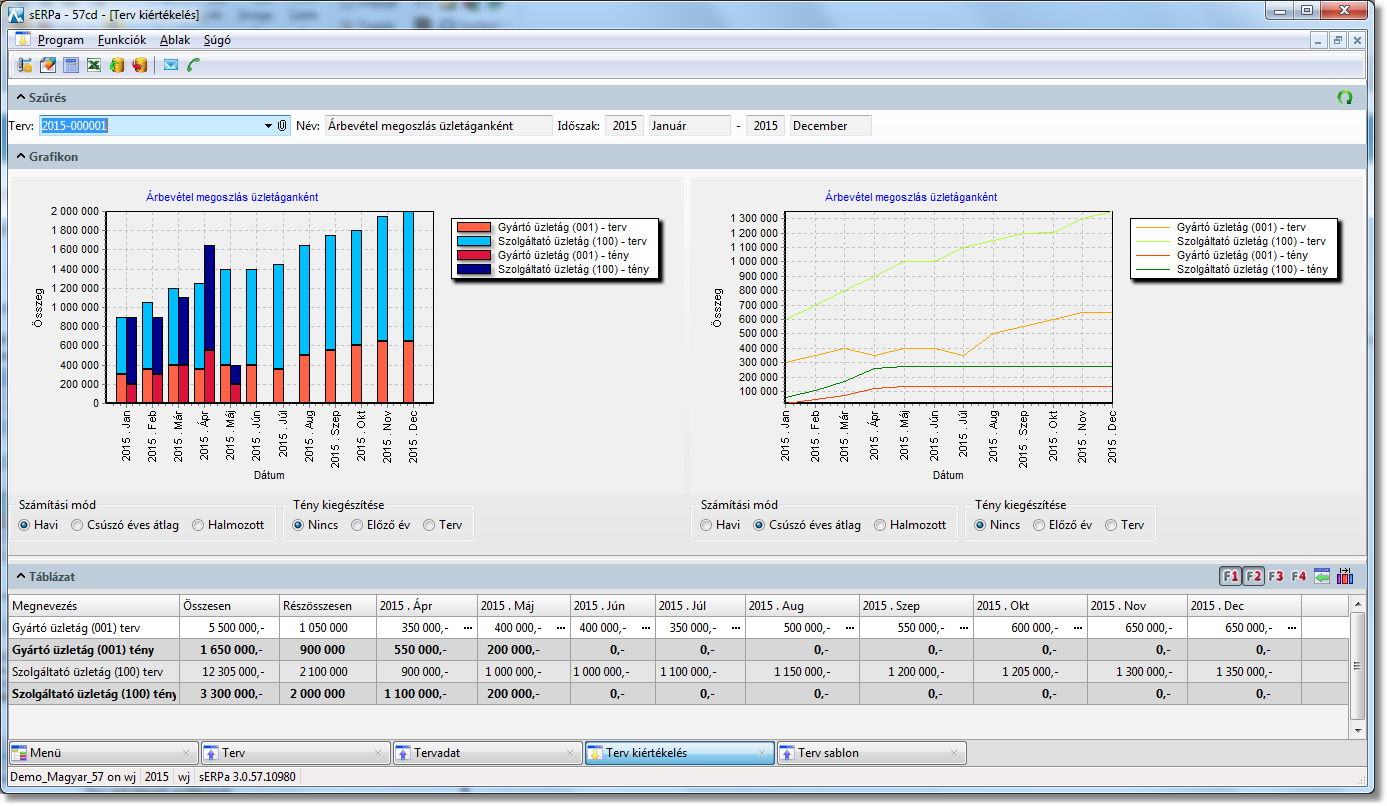
Task: Select Előző év for left chart Tény kiegészítése
Action: 357,525
